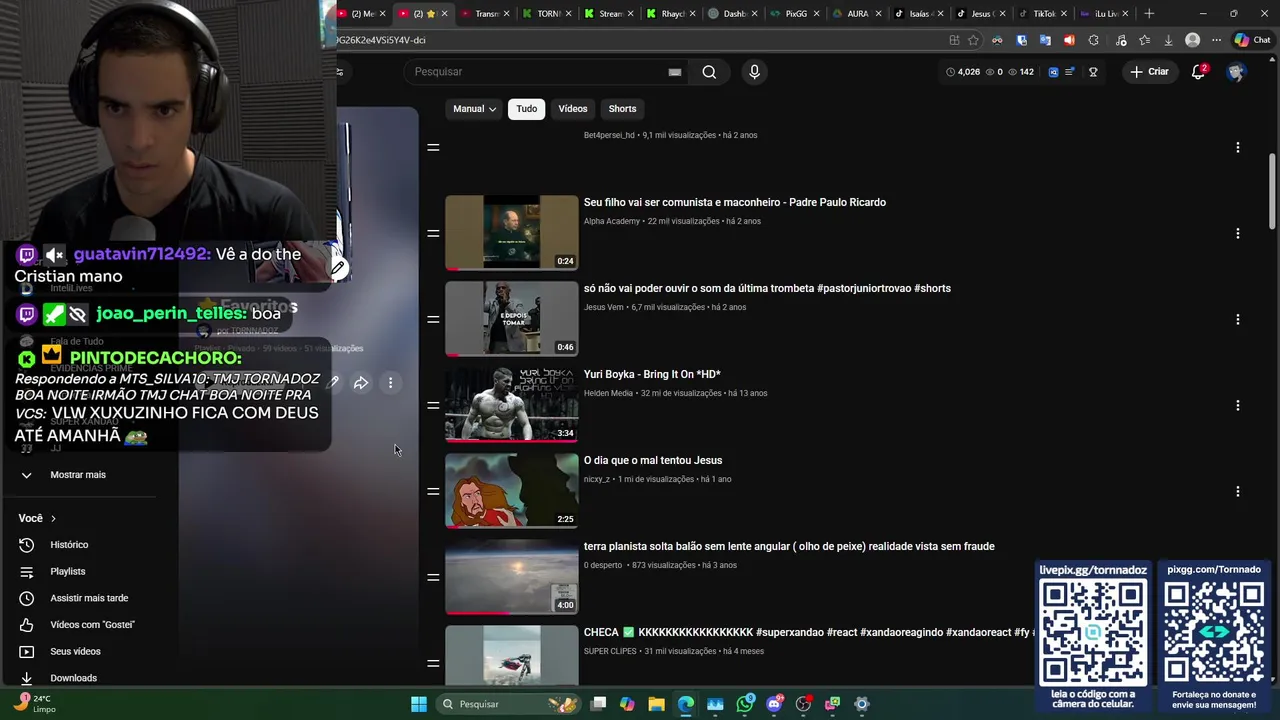Open Histórico in sidebar

coord(69,545)
